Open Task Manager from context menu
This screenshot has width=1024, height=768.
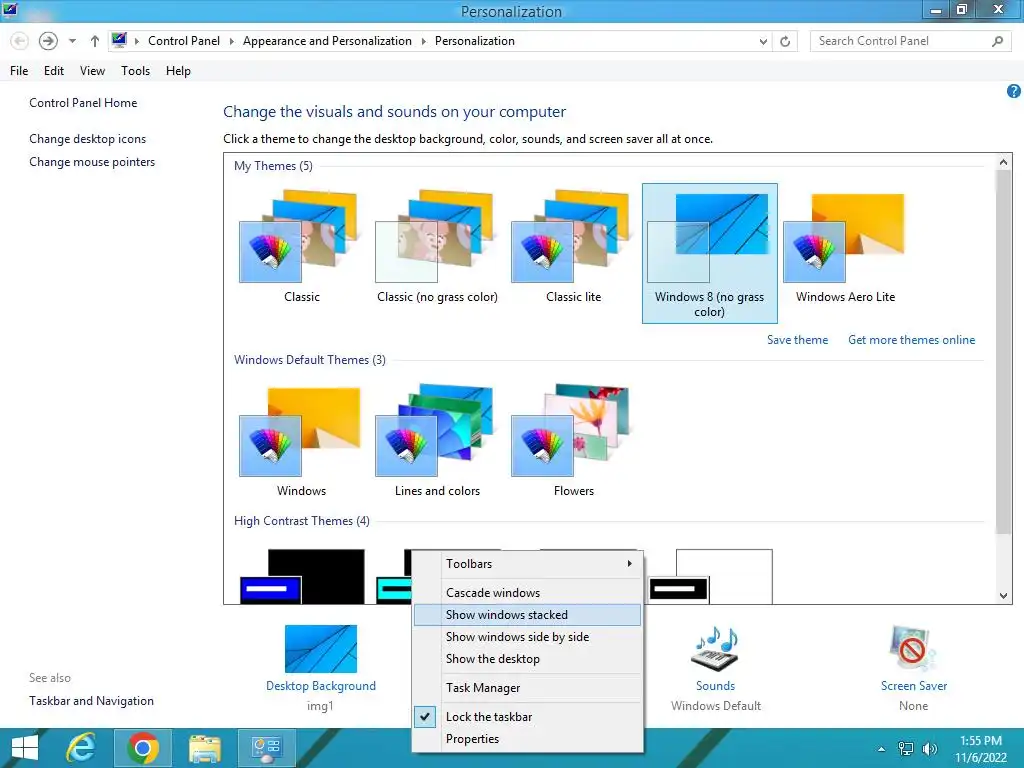click(528, 688)
